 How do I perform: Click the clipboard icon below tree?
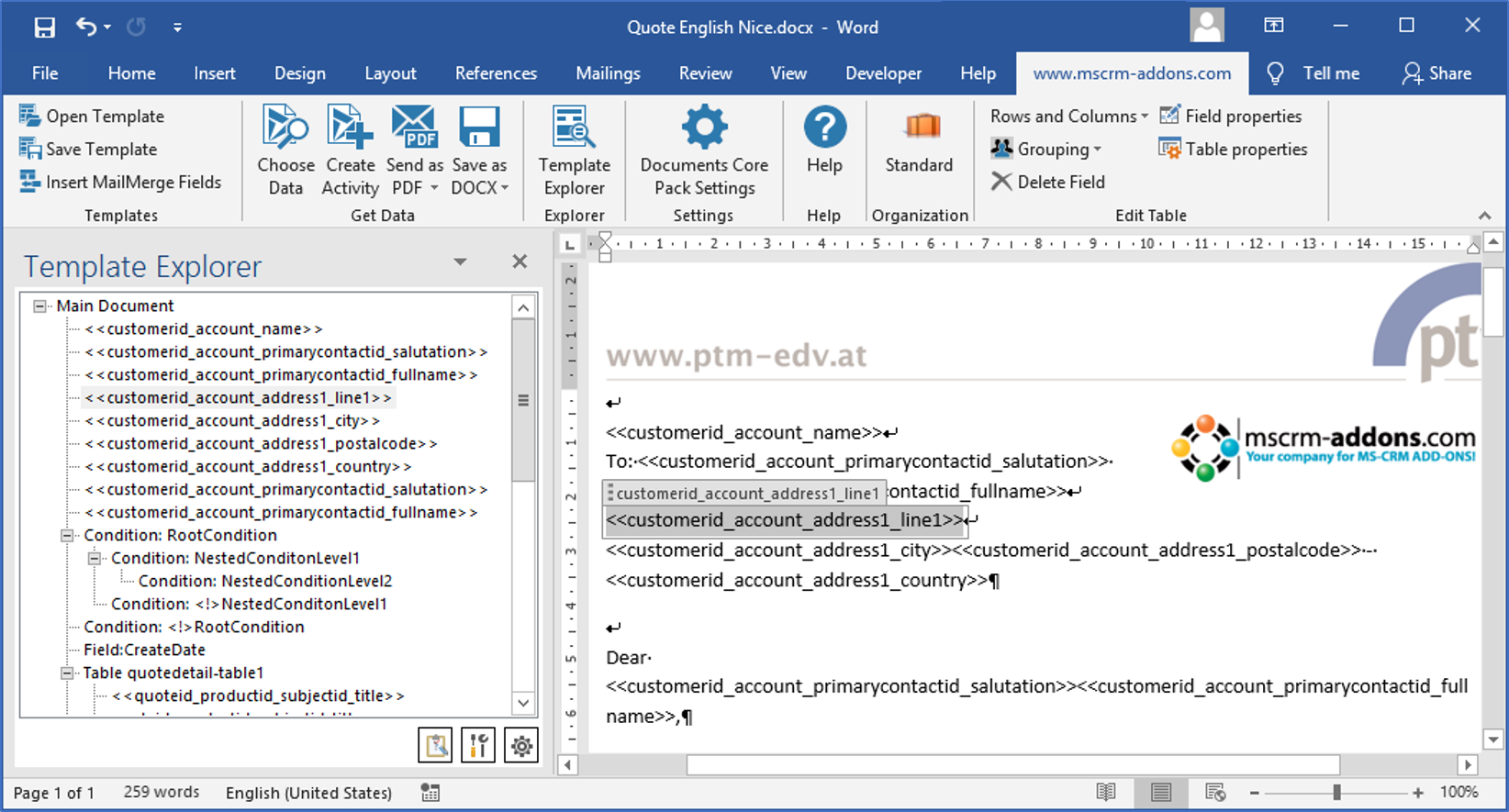[435, 746]
